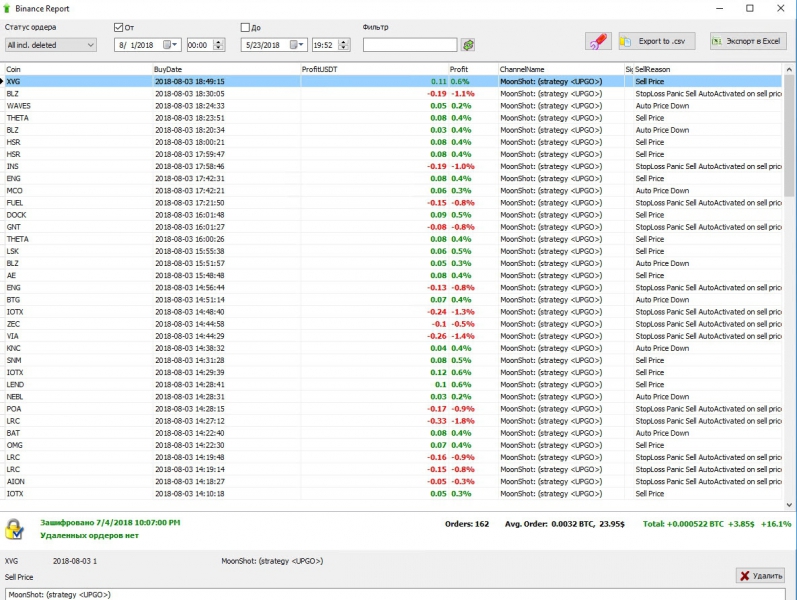Viewport: 797px width, 600px height.
Task: Click buy date 2018-08-03 18:30:05
Action: (x=190, y=94)
